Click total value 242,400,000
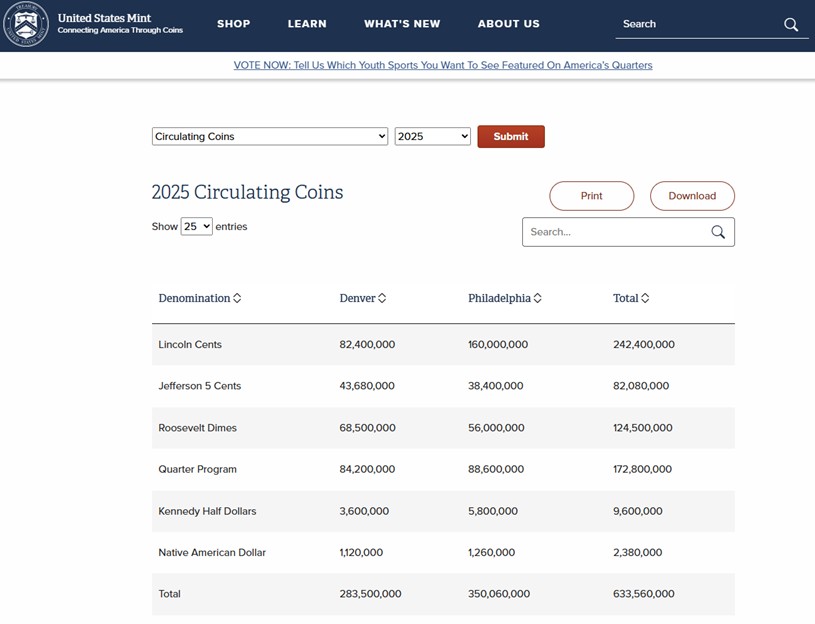The height and width of the screenshot is (624, 815). click(643, 344)
